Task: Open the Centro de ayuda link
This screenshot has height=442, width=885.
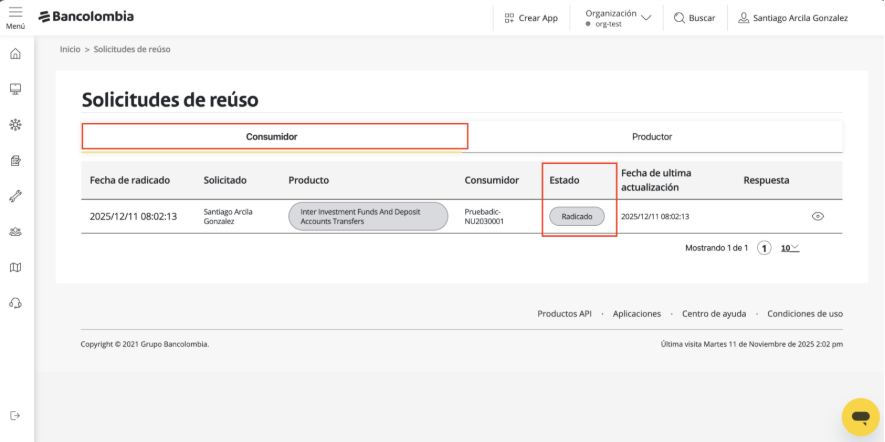Action: pyautogui.click(x=712, y=313)
